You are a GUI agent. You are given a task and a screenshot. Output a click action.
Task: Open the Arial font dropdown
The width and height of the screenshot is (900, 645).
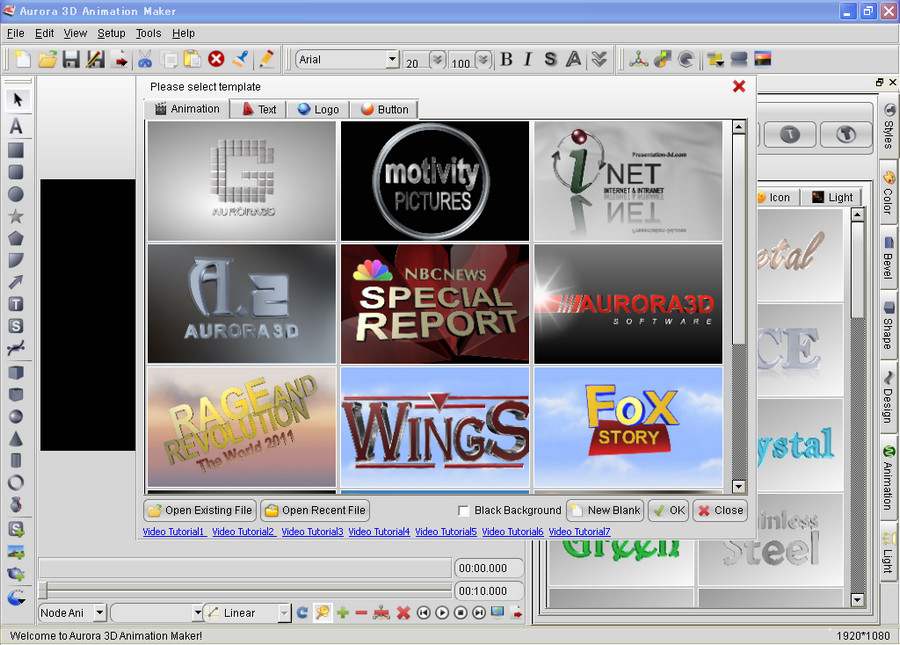click(x=392, y=60)
